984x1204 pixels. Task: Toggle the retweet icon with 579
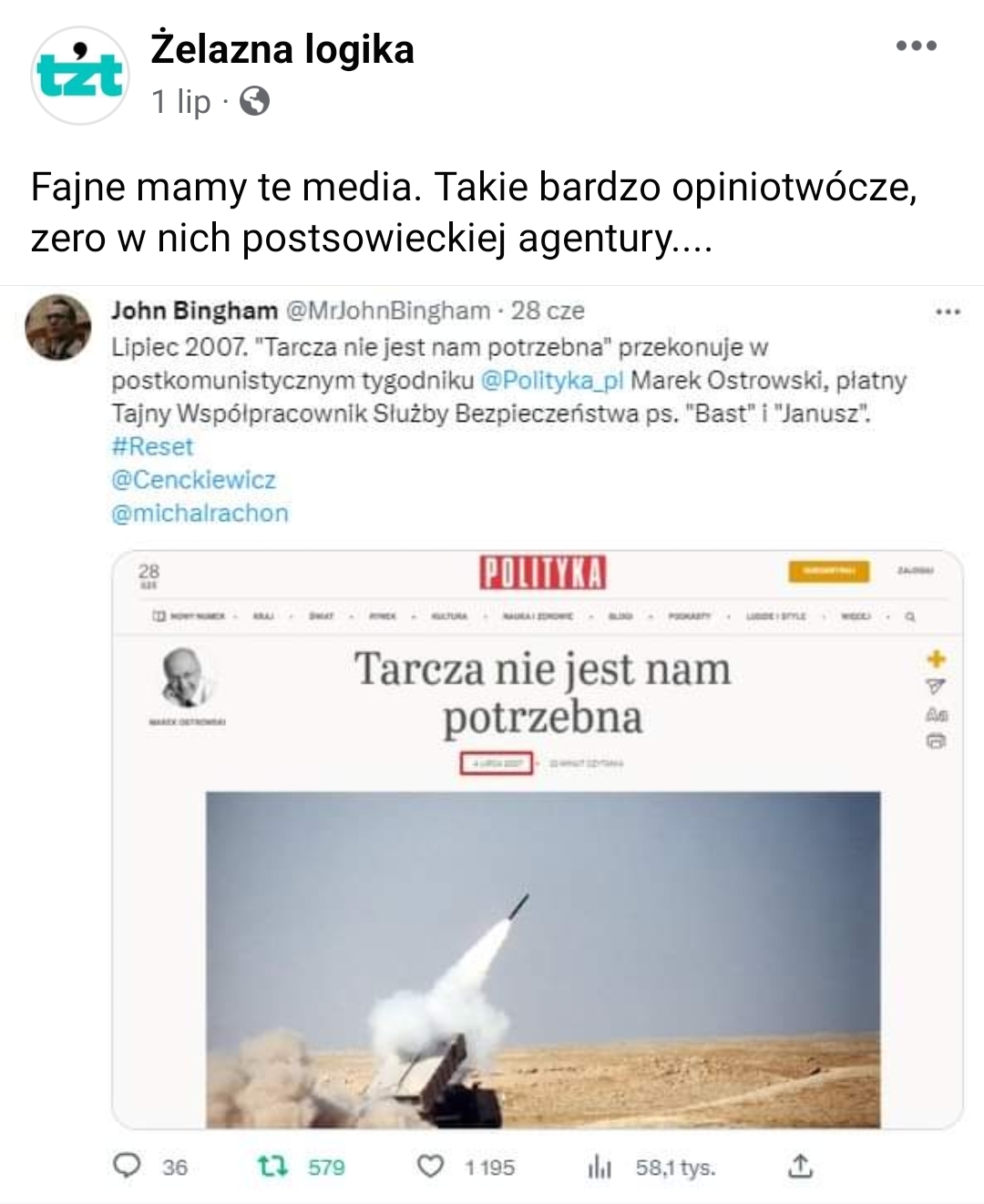click(x=272, y=1167)
